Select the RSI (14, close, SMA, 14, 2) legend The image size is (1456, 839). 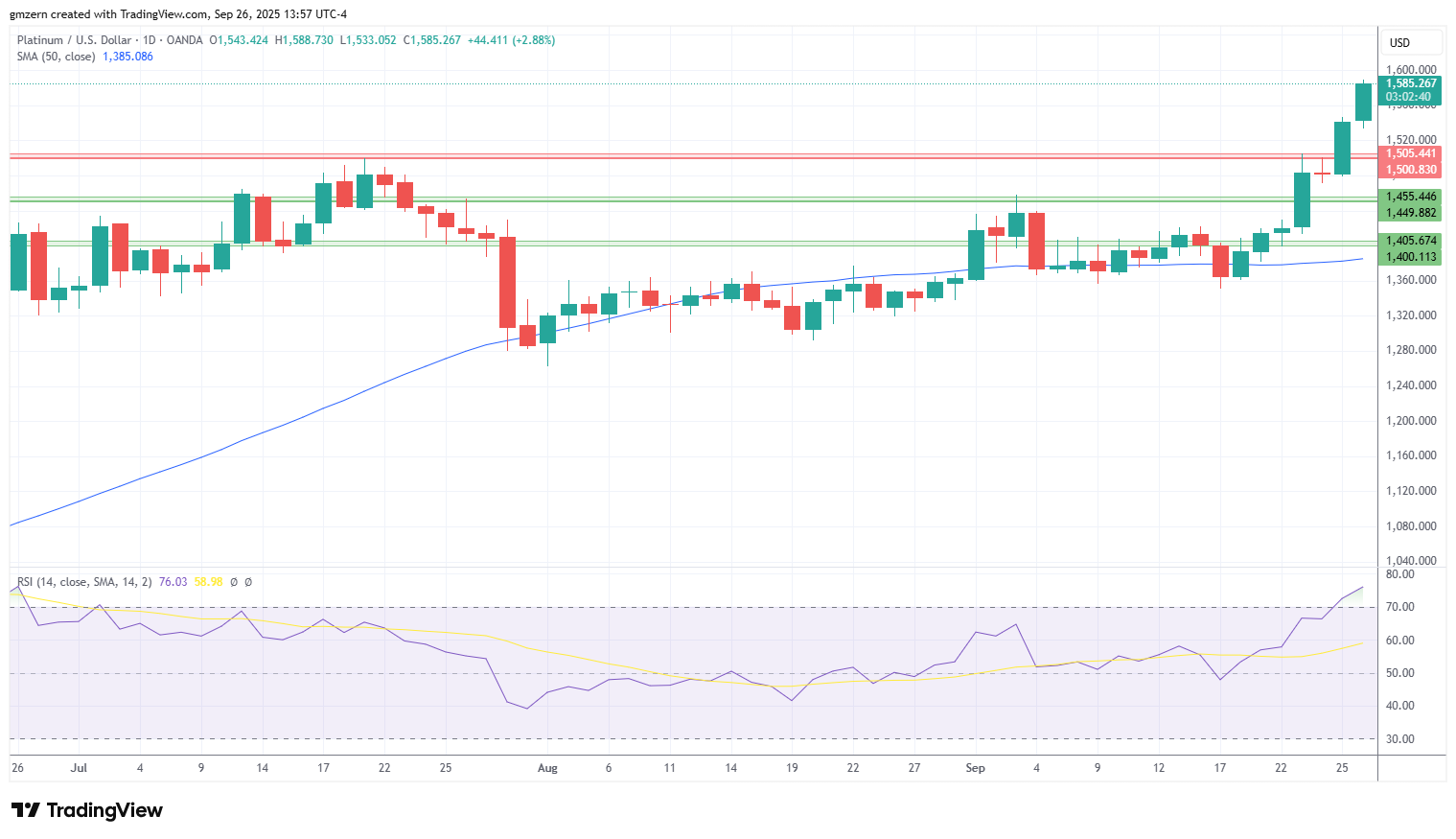click(84, 582)
